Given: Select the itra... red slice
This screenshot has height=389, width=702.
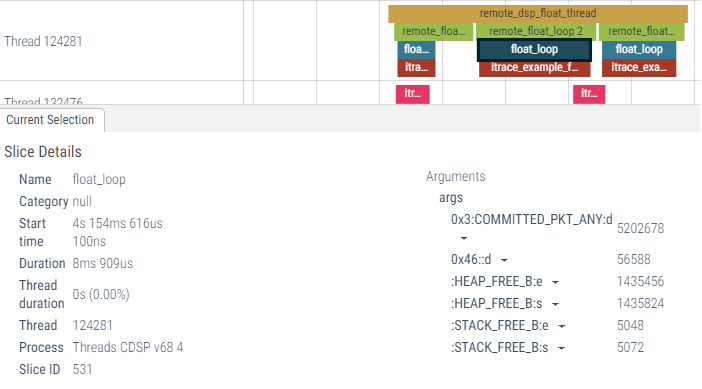Looking at the screenshot, I should click(x=416, y=68).
